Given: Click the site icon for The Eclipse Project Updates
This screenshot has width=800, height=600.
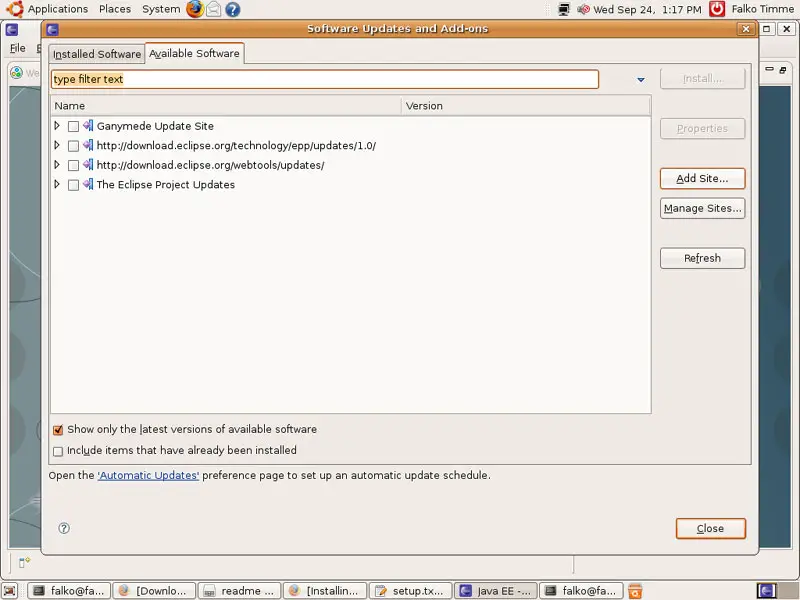Looking at the screenshot, I should pyautogui.click(x=88, y=184).
